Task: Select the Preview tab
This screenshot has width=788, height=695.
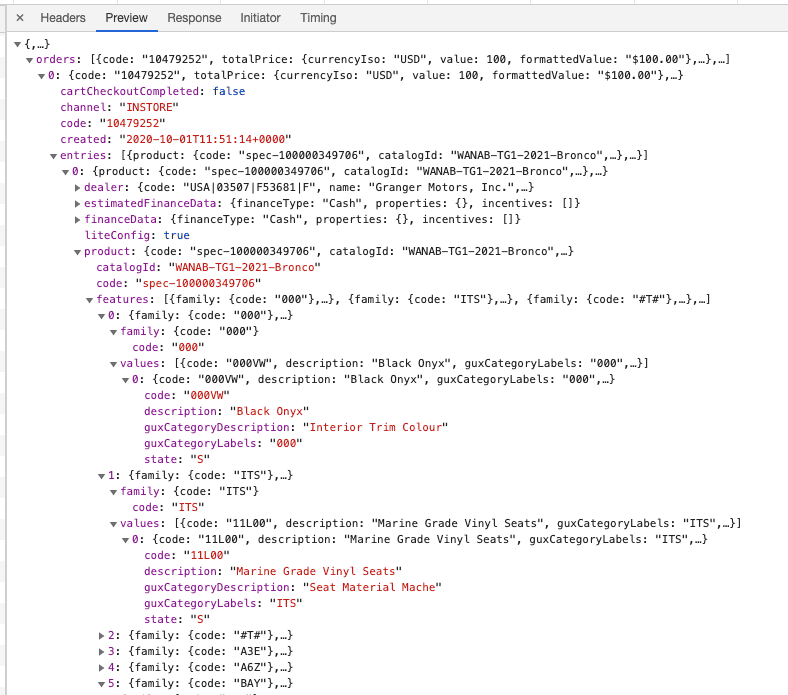Action: (127, 18)
